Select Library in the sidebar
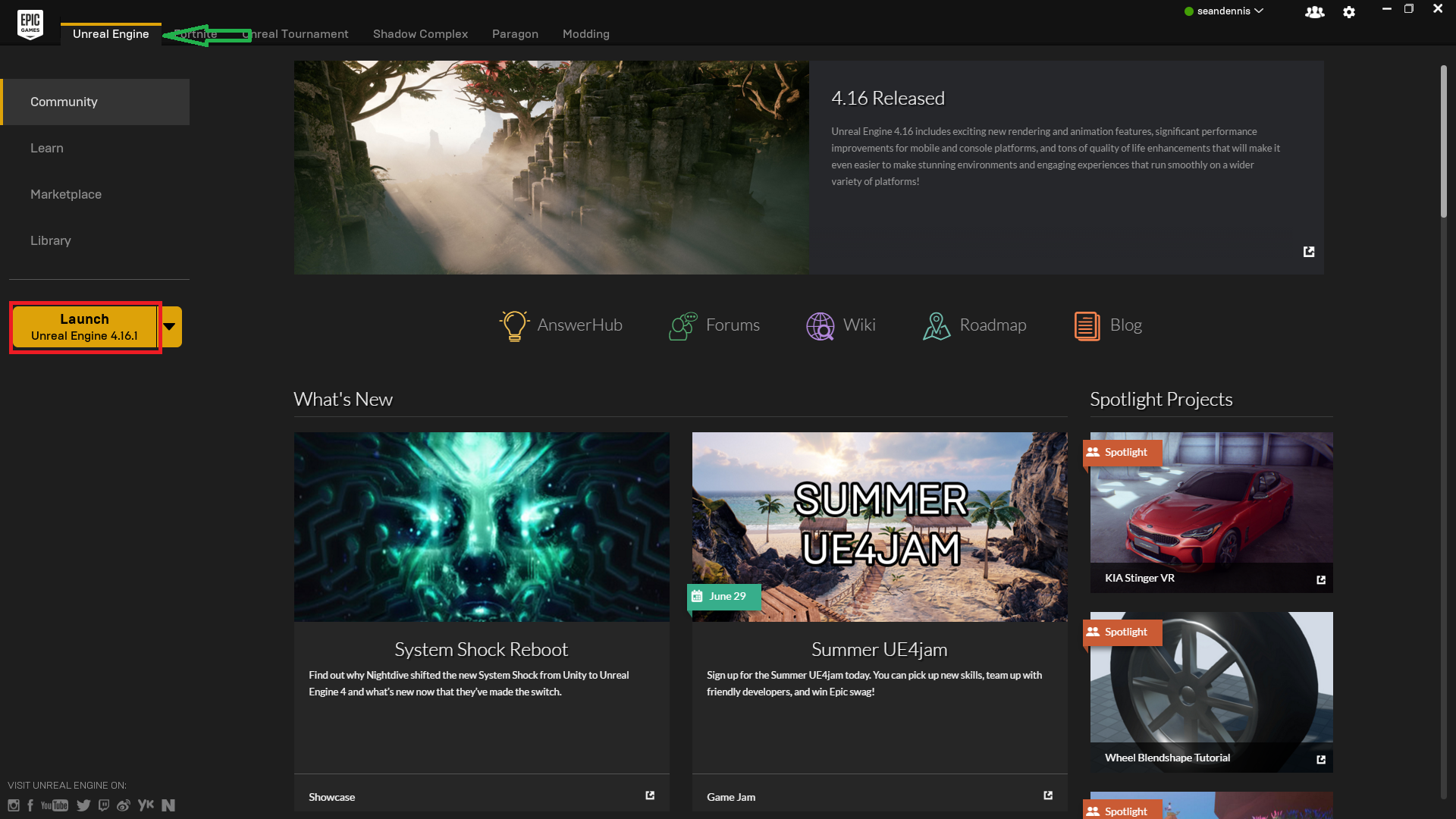The image size is (1456, 819). point(95,240)
